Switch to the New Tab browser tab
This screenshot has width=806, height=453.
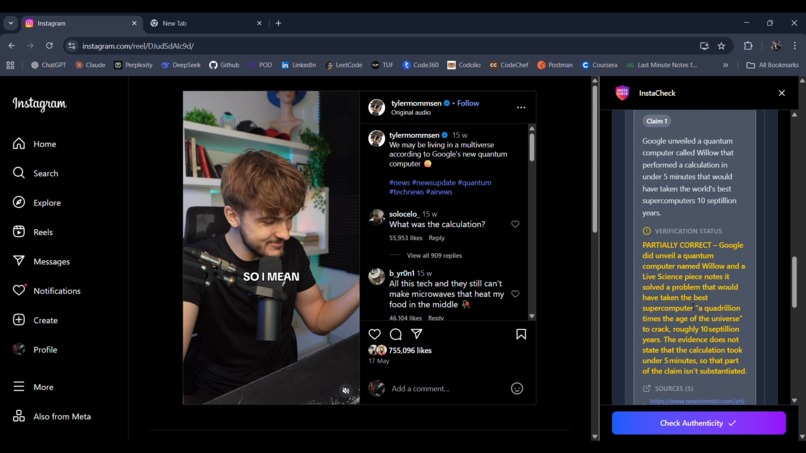pos(206,23)
